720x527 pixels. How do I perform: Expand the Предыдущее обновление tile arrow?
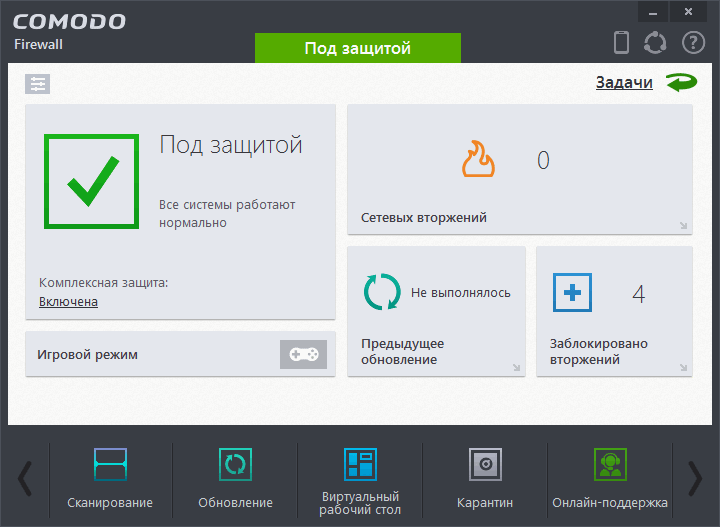click(517, 368)
